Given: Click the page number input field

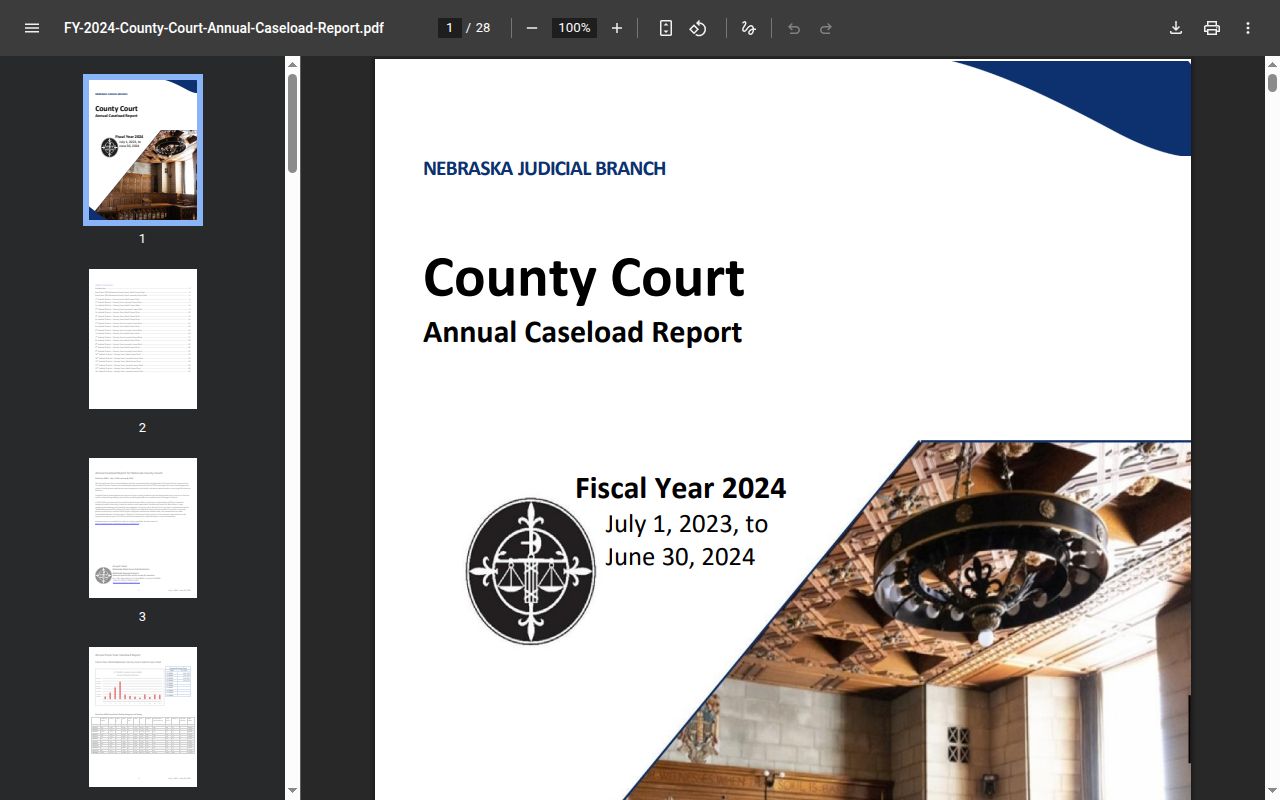Looking at the screenshot, I should click(x=450, y=28).
